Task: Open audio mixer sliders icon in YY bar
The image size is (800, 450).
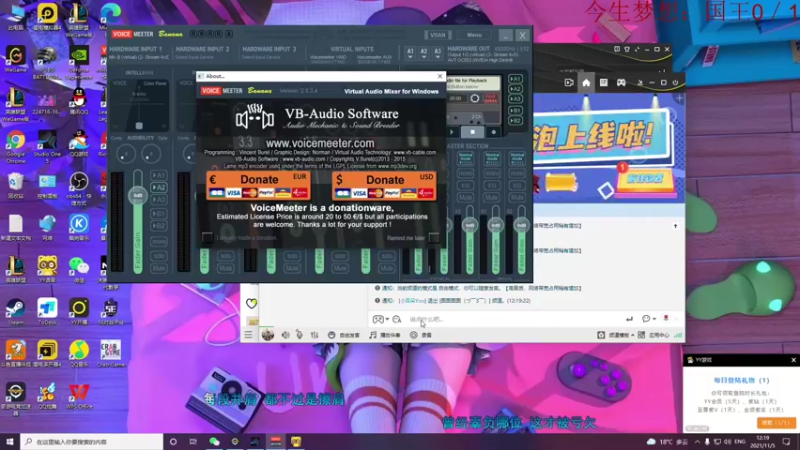Action: click(x=314, y=335)
